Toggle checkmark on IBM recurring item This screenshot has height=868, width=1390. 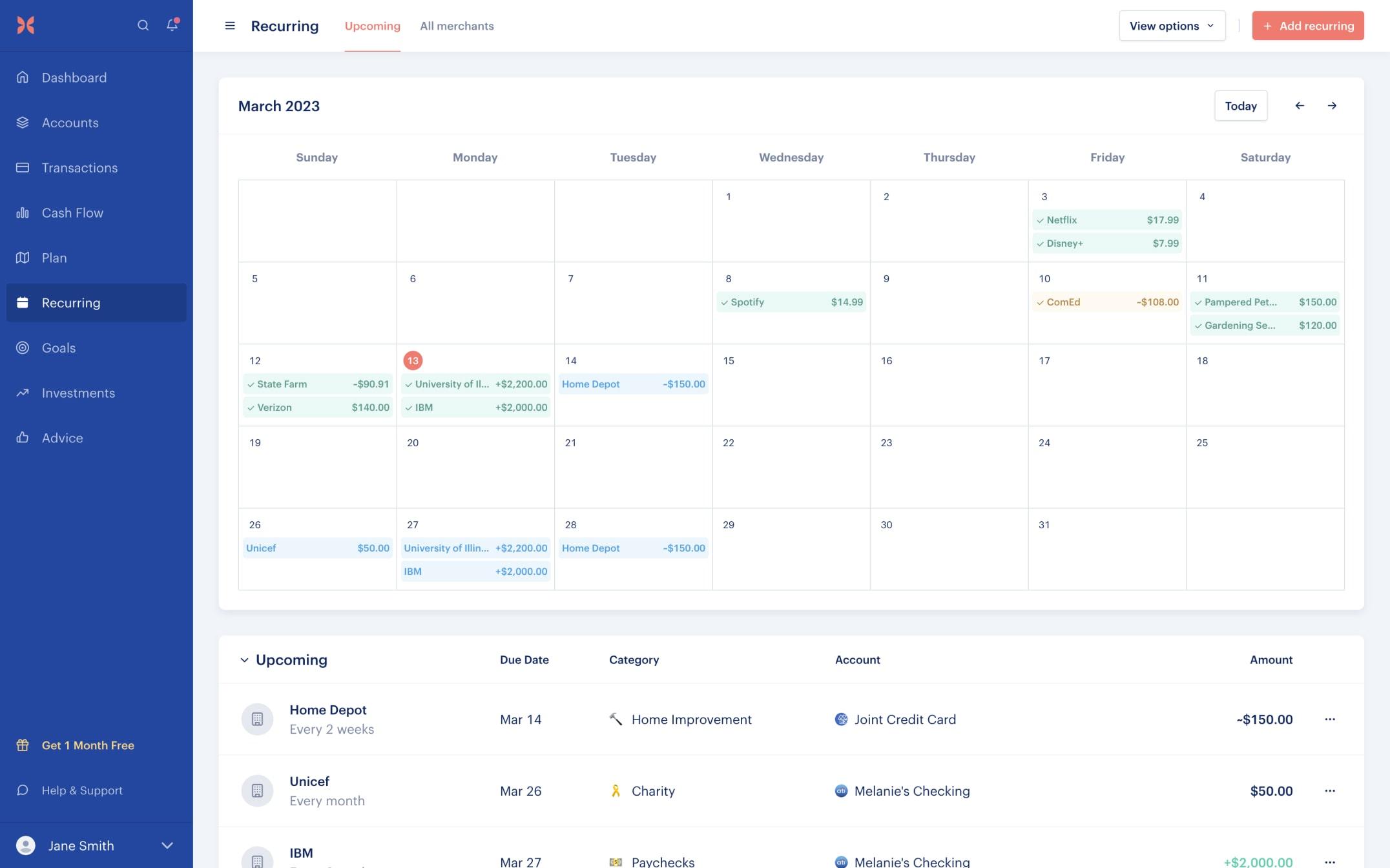pos(410,407)
